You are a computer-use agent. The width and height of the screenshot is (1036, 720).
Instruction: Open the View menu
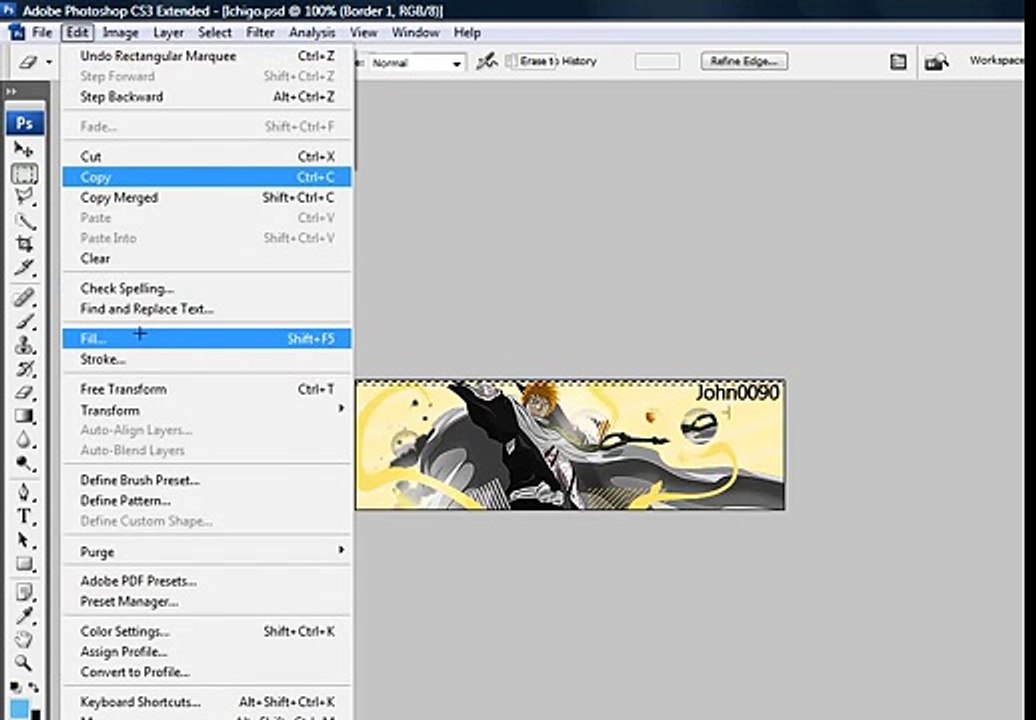(x=363, y=32)
